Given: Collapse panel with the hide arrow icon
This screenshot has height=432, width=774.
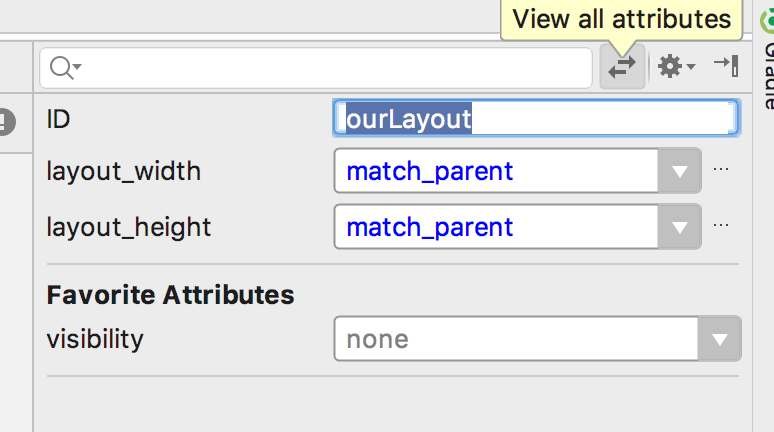Looking at the screenshot, I should coord(727,65).
